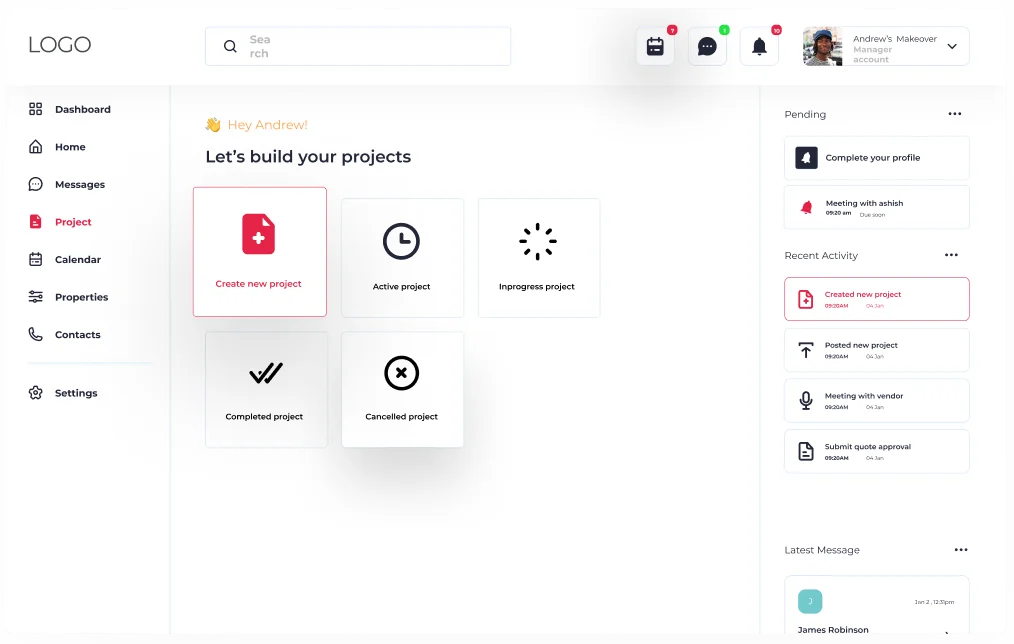1014x644 pixels.
Task: Open the Pending section more options
Action: tap(955, 114)
